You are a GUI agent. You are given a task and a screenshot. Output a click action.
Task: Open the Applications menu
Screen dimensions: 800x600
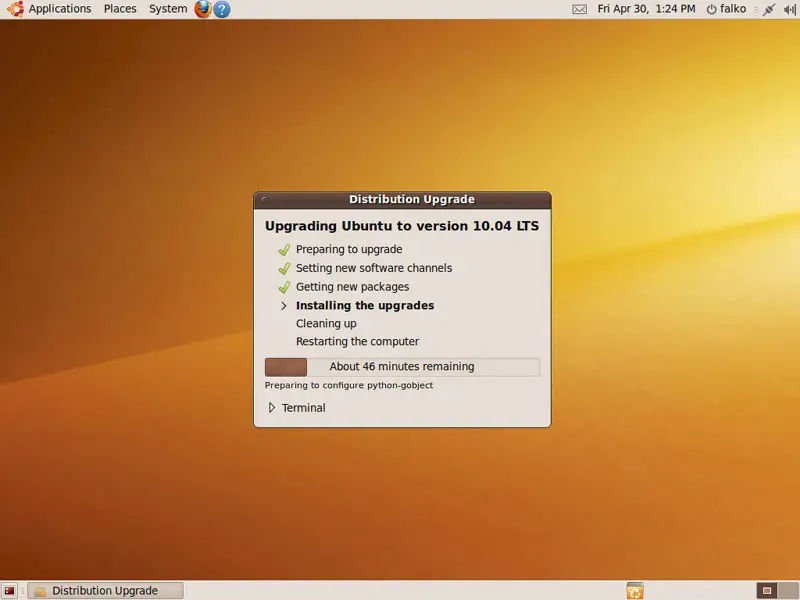[60, 9]
